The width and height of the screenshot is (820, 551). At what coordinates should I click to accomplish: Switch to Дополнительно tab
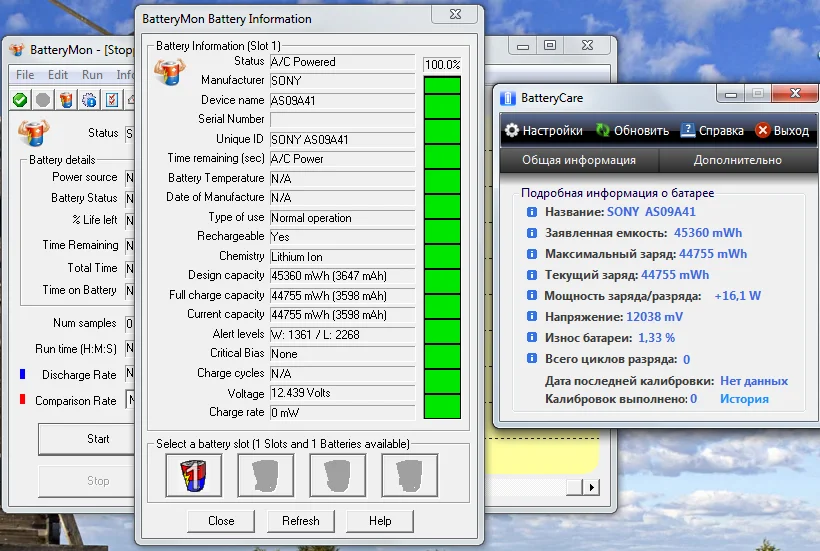tap(737, 160)
